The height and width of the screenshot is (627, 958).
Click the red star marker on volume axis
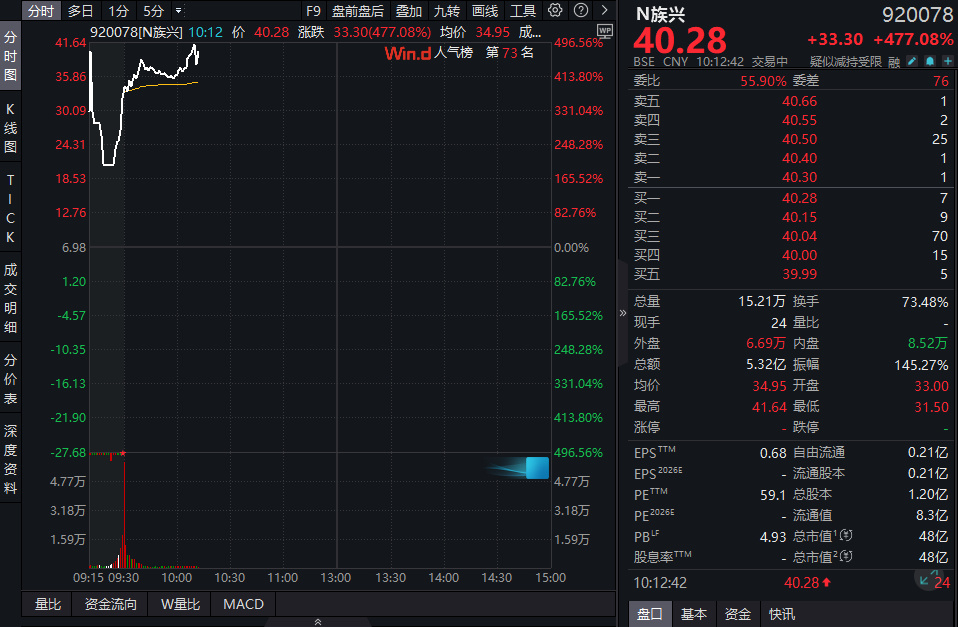(123, 453)
